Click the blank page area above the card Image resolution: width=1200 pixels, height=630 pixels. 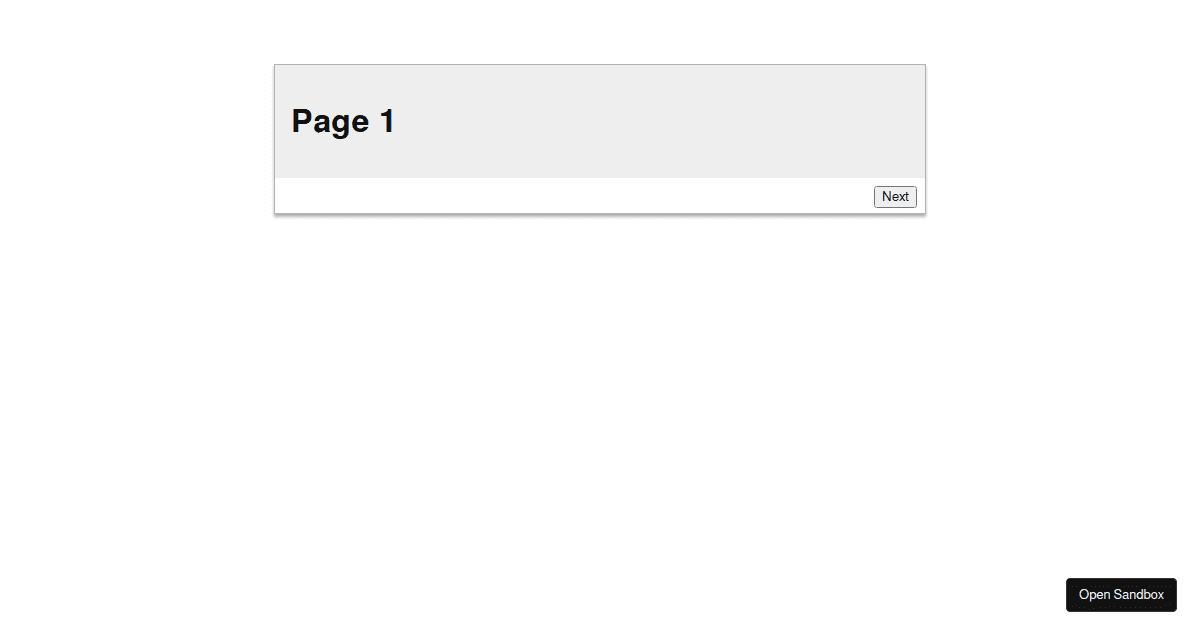pyautogui.click(x=600, y=32)
